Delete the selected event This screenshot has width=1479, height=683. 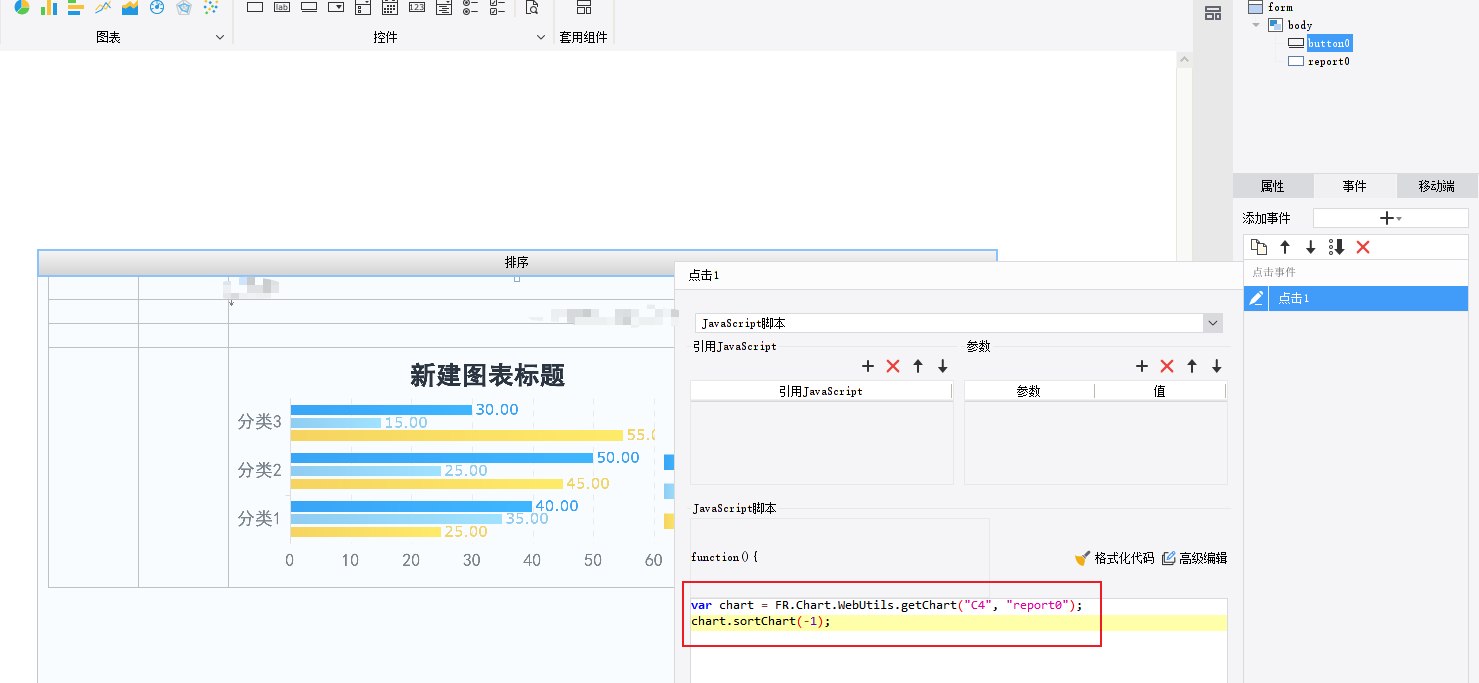pyautogui.click(x=1362, y=247)
